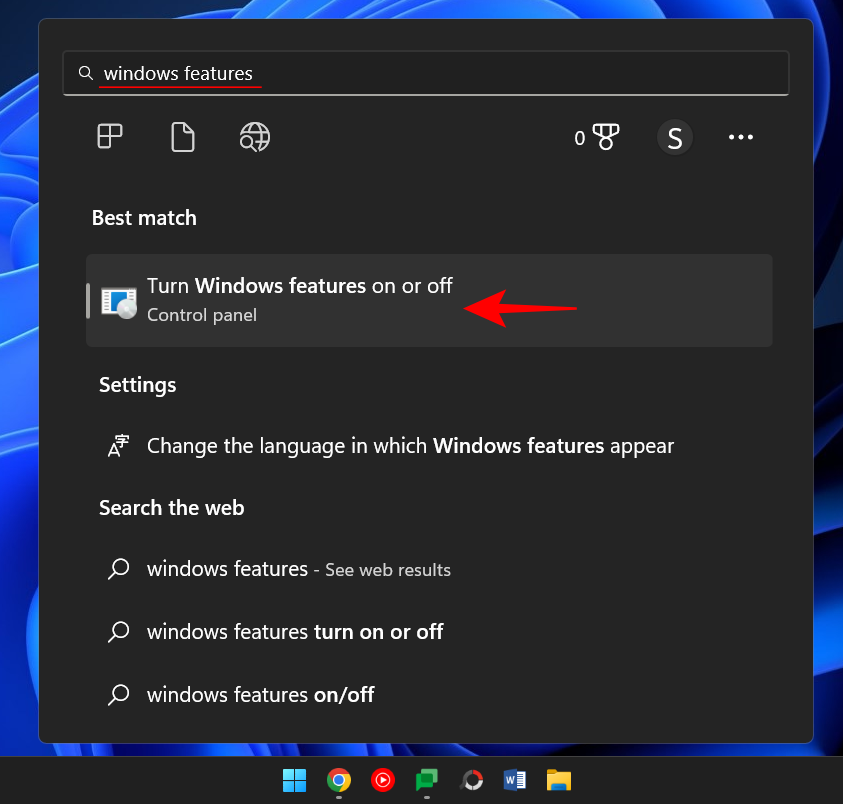The image size is (843, 804).
Task: Search the web for 'windows features'
Action: pos(298,569)
